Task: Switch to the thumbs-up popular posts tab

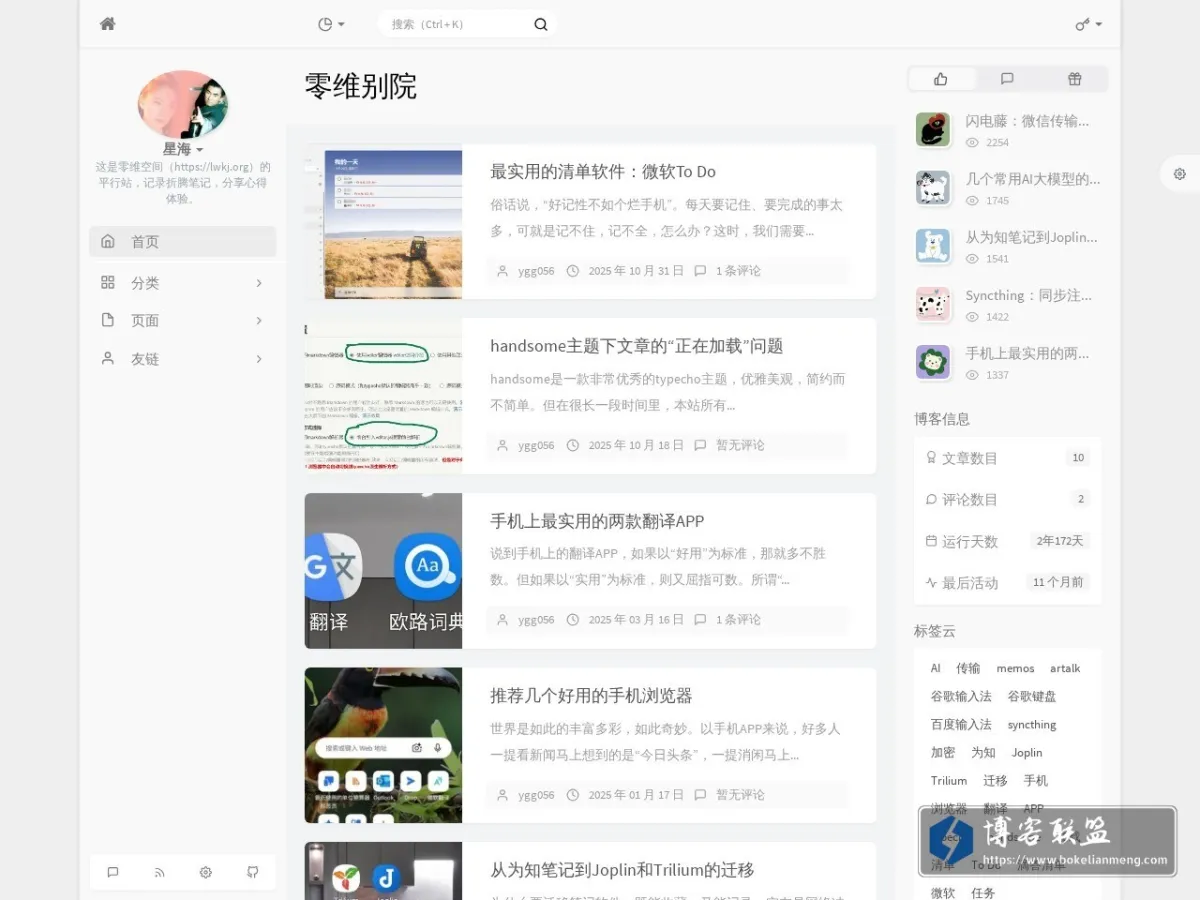Action: tap(941, 79)
